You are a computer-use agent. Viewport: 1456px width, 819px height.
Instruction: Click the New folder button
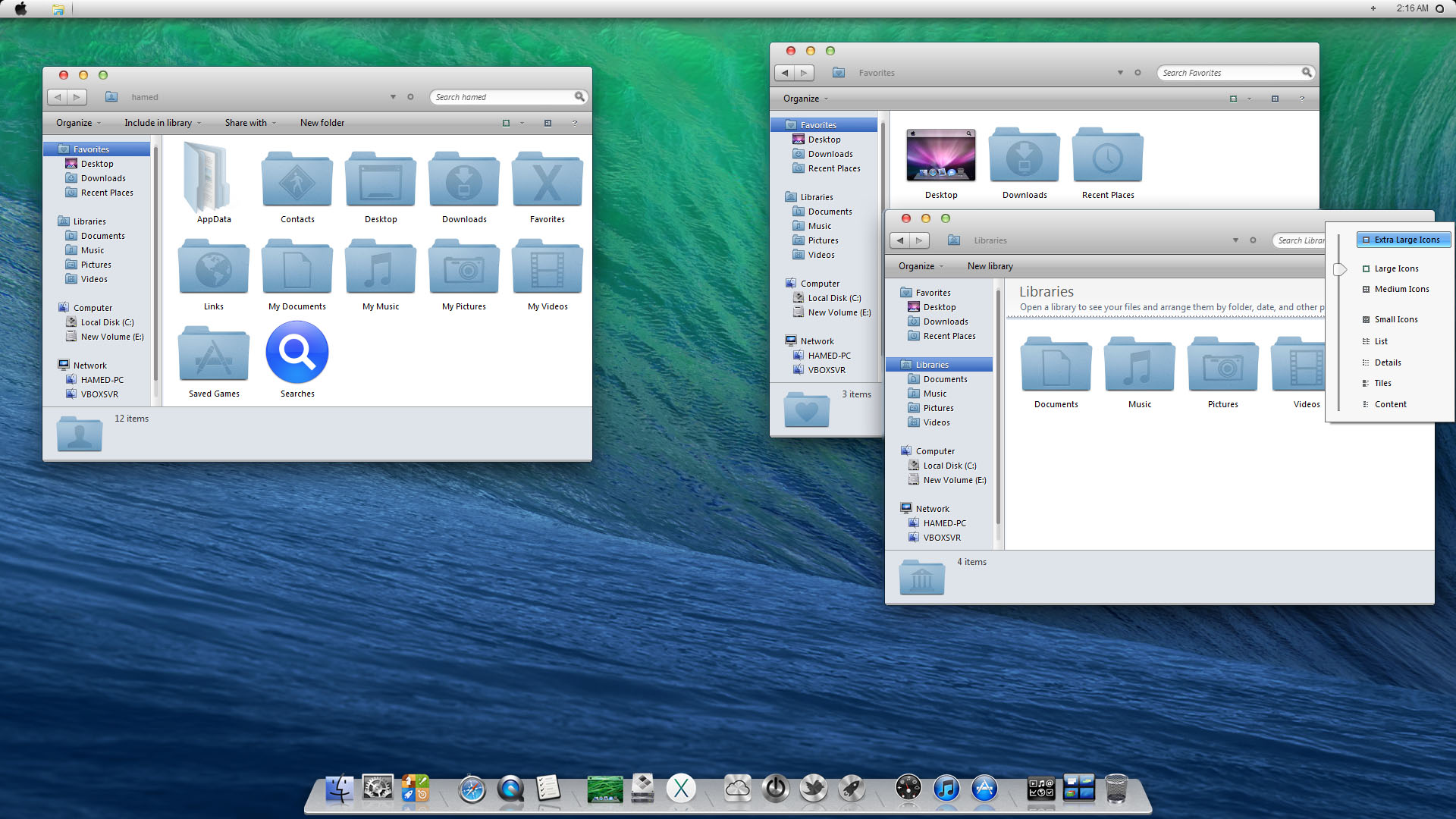click(322, 123)
